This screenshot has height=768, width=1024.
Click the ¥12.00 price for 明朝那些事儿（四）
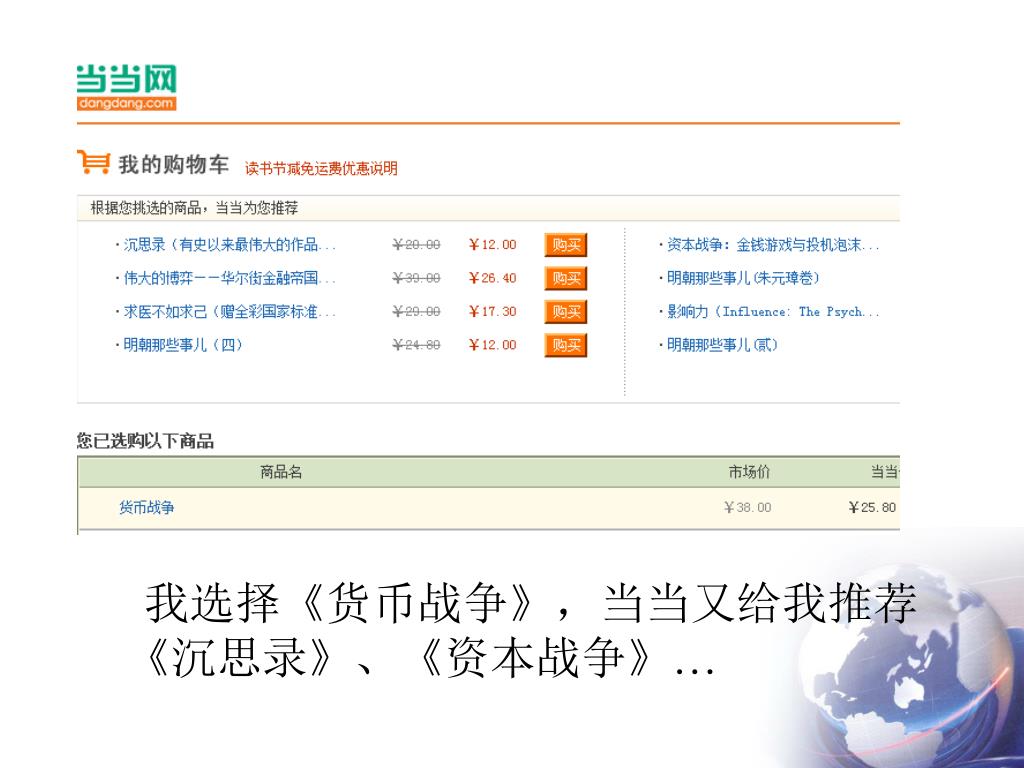pyautogui.click(x=492, y=345)
